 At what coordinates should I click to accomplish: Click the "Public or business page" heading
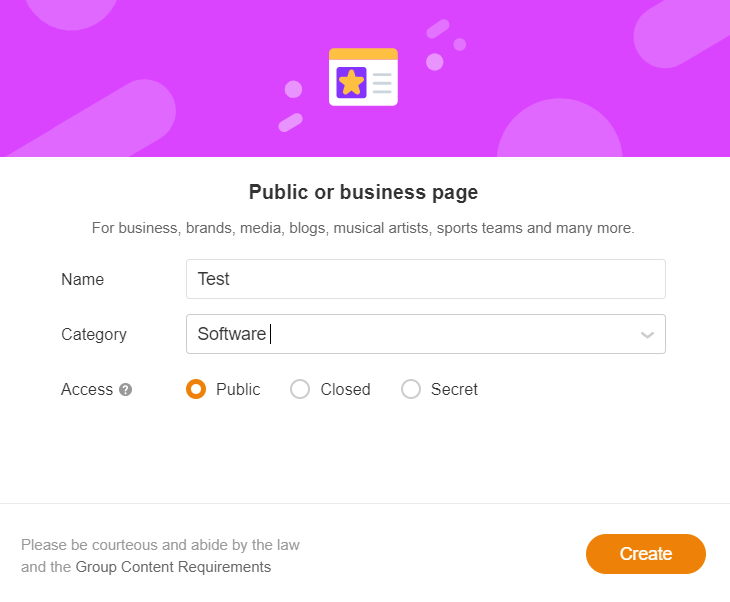tap(363, 192)
